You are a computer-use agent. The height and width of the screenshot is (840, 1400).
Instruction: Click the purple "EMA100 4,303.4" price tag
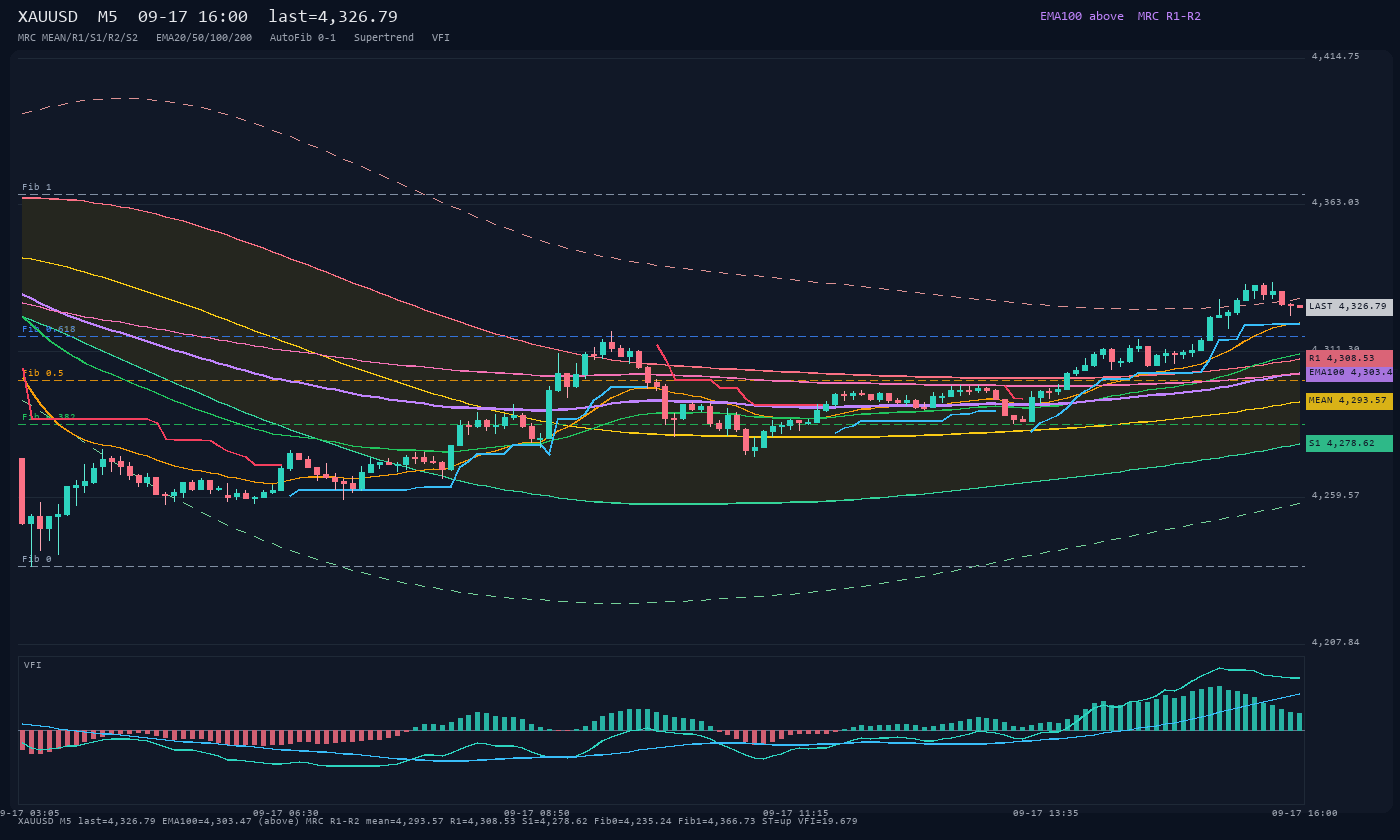point(1349,372)
